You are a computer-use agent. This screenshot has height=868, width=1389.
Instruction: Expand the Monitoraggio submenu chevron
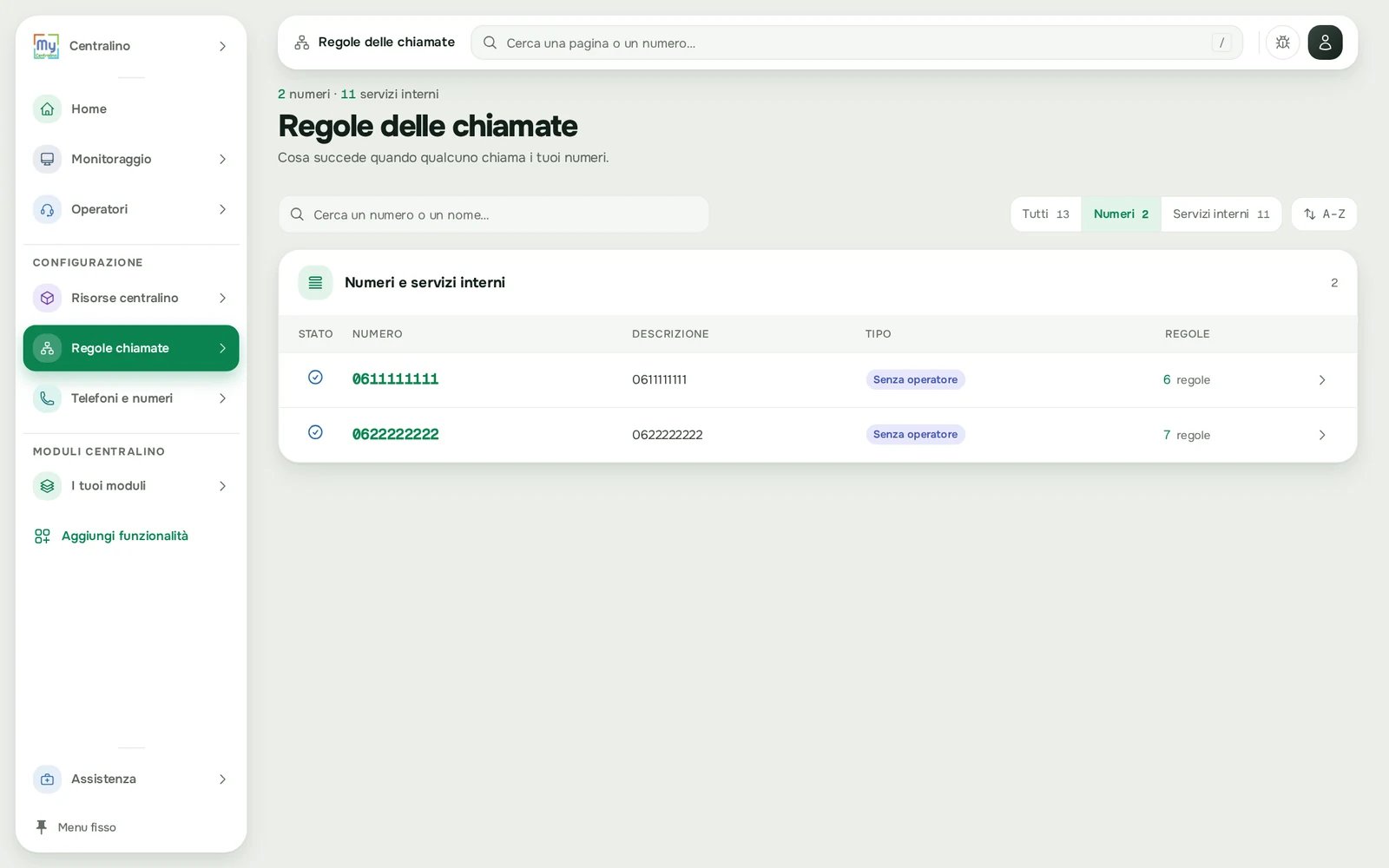tap(222, 159)
